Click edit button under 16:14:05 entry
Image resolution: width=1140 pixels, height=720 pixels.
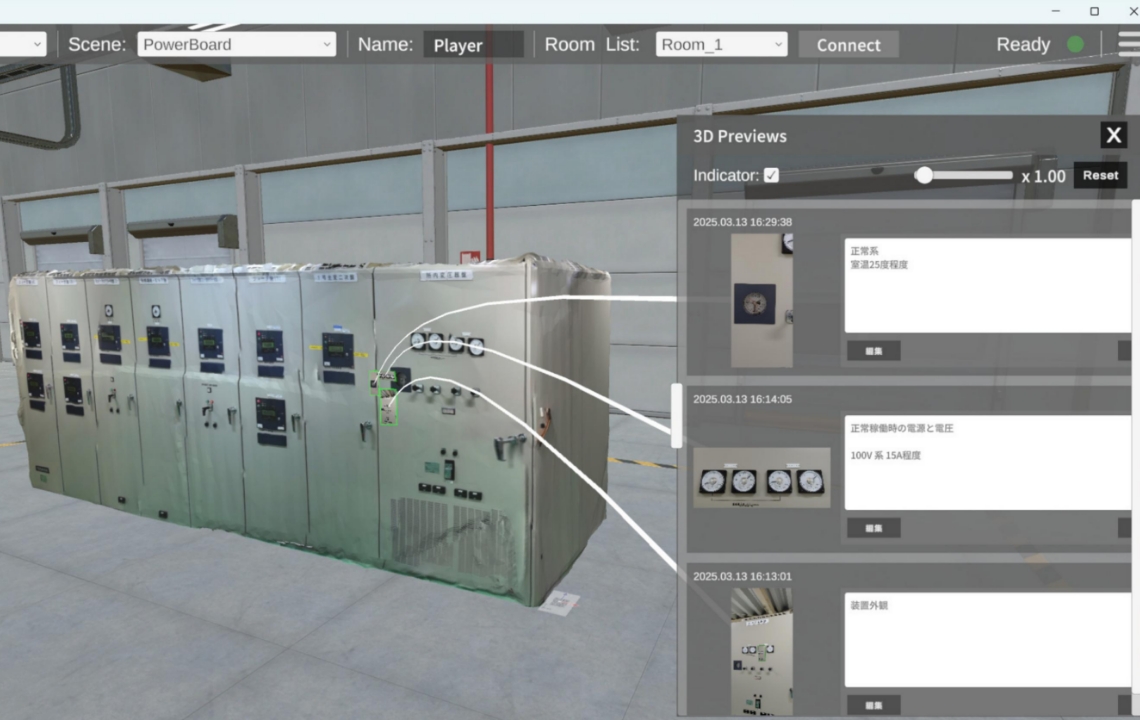click(873, 528)
